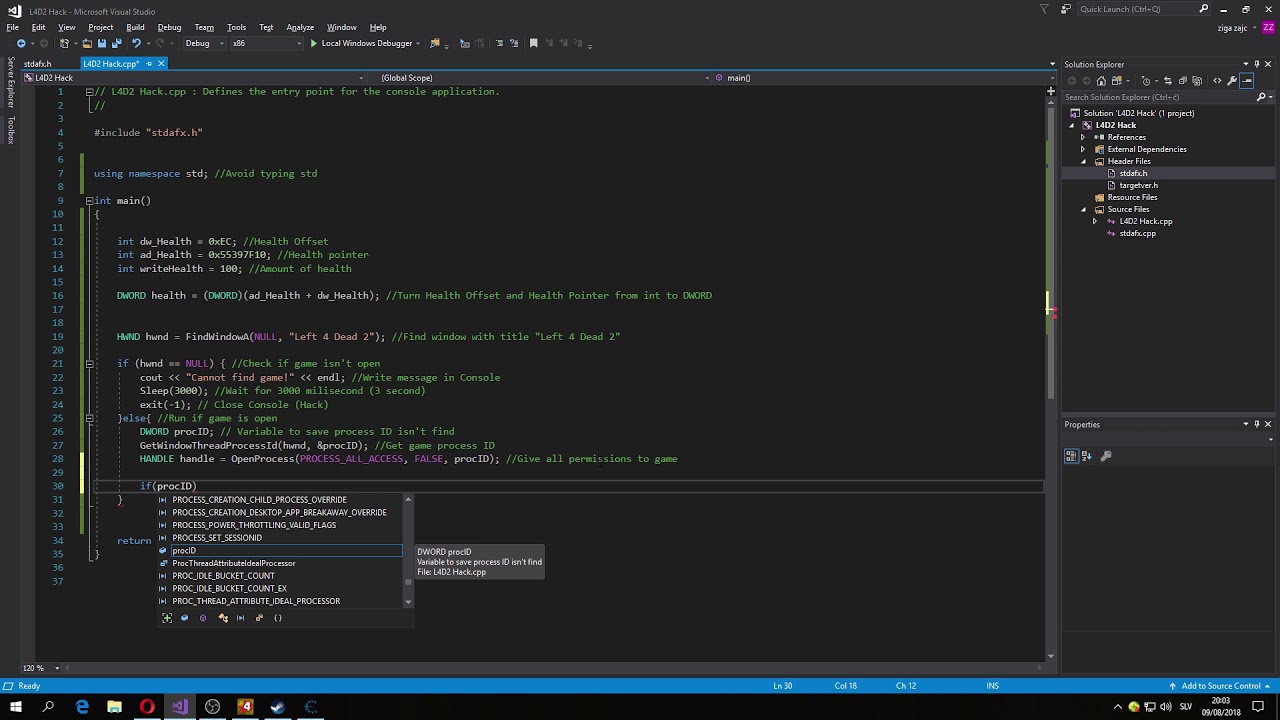1280x720 pixels.
Task: Click the Undo toolbar icon
Action: [x=136, y=44]
